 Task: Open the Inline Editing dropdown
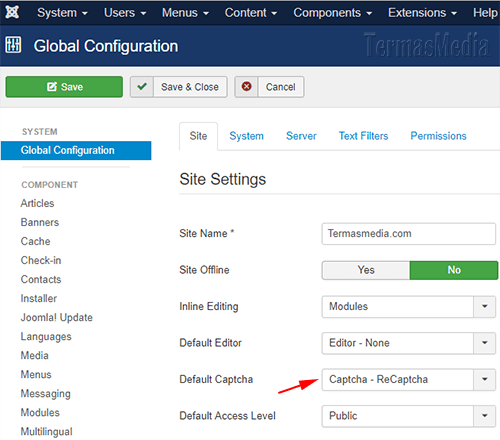click(409, 306)
